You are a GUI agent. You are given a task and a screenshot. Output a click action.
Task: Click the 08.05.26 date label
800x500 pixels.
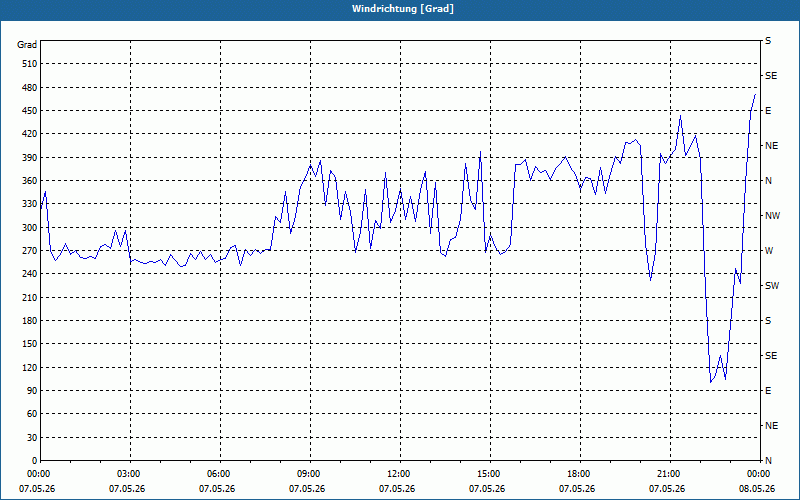tap(757, 489)
